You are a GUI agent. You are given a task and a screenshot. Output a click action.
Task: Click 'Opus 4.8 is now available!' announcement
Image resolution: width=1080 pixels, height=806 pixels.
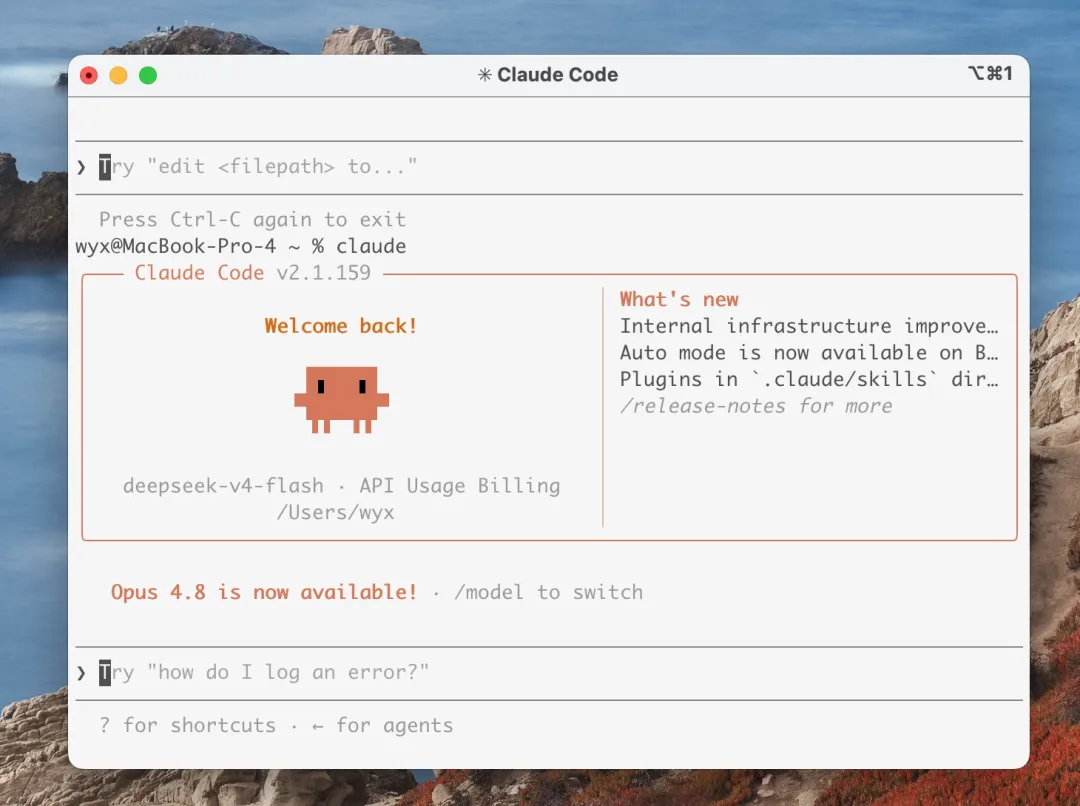[x=264, y=592]
